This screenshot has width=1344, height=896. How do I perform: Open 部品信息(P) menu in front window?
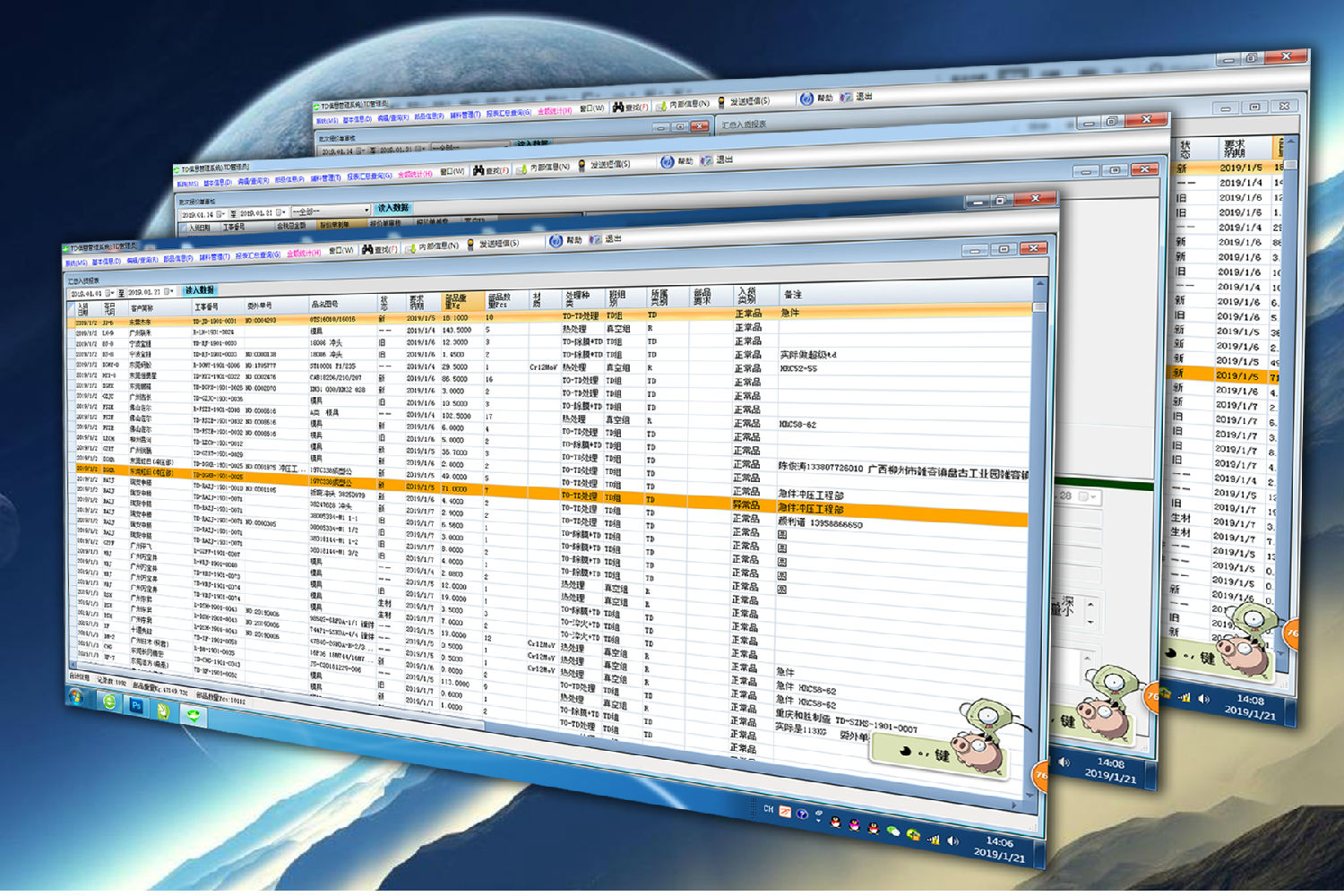point(178,258)
